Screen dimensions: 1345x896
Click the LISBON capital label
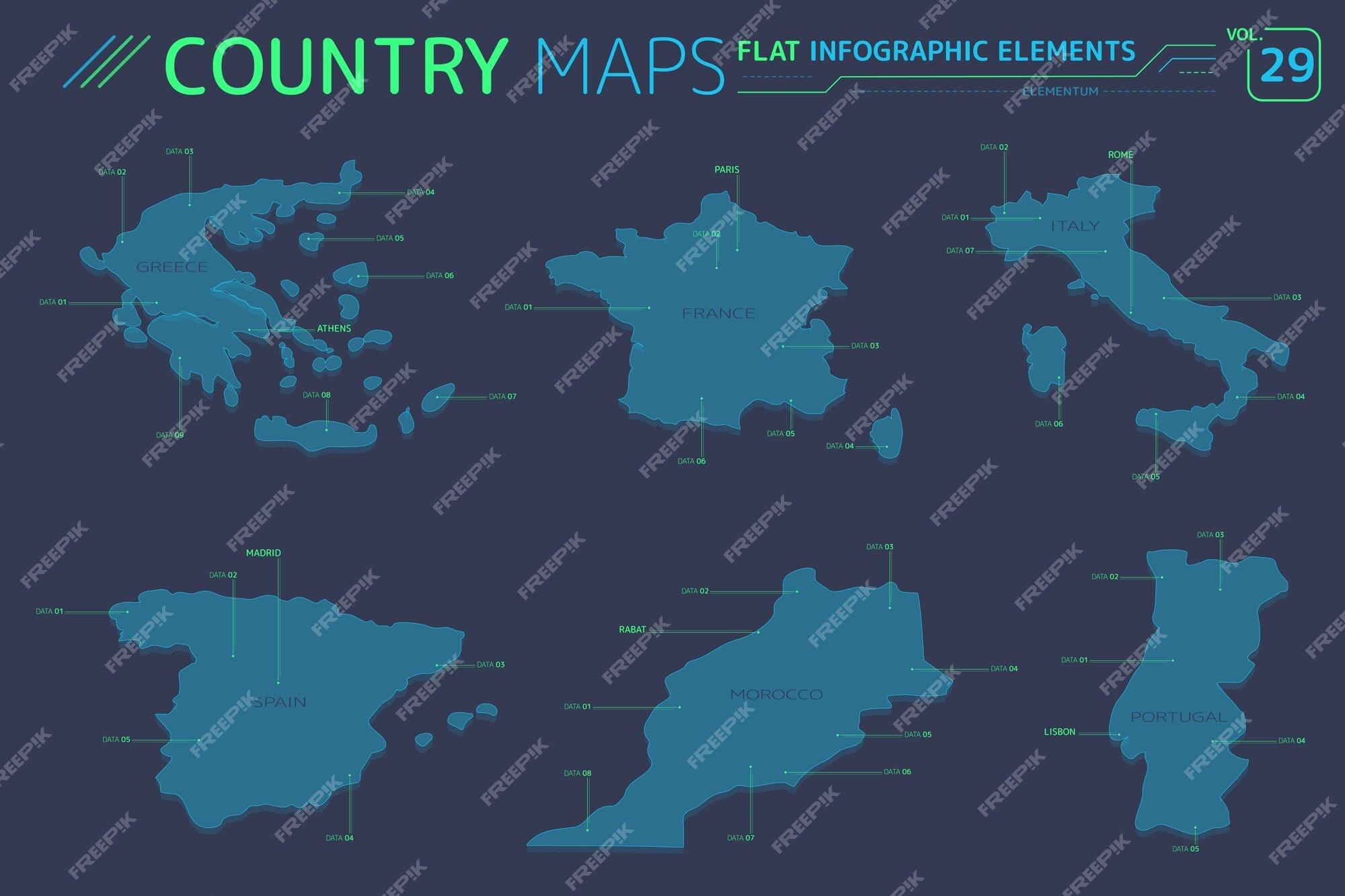pos(1059,732)
